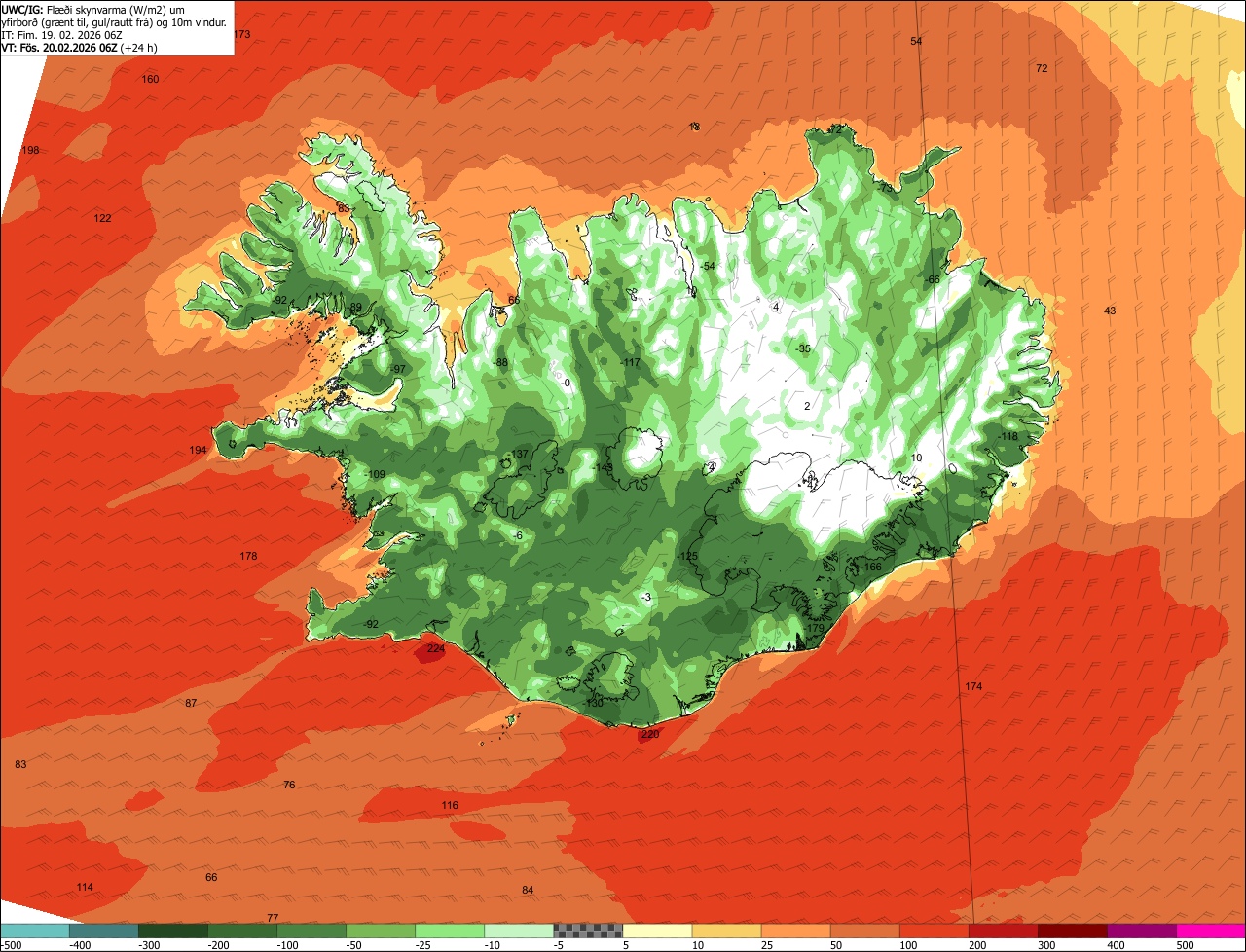Click the map value -88 in northwest Iceland
The image size is (1246, 952).
pos(500,363)
